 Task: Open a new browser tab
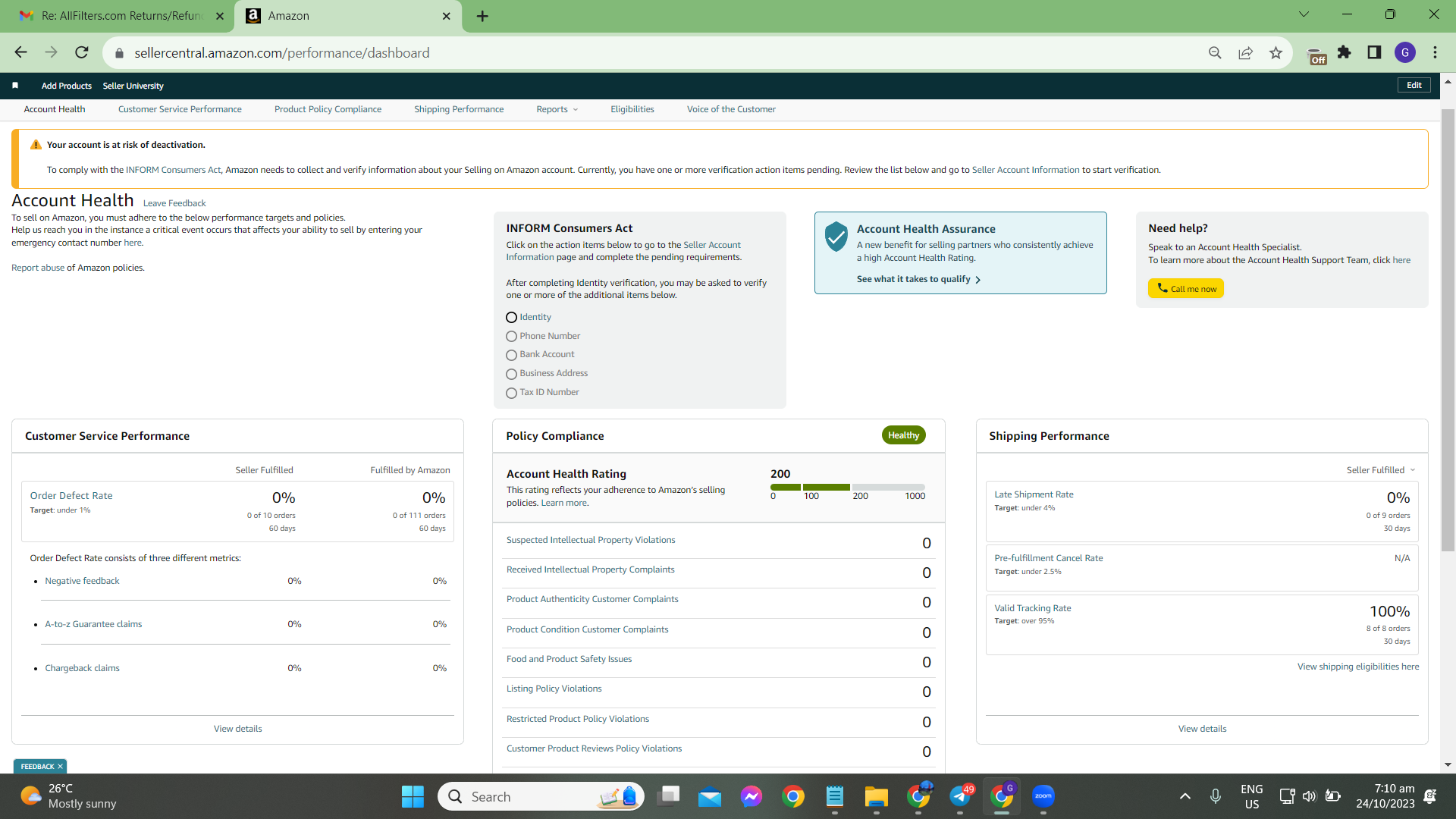[x=482, y=16]
